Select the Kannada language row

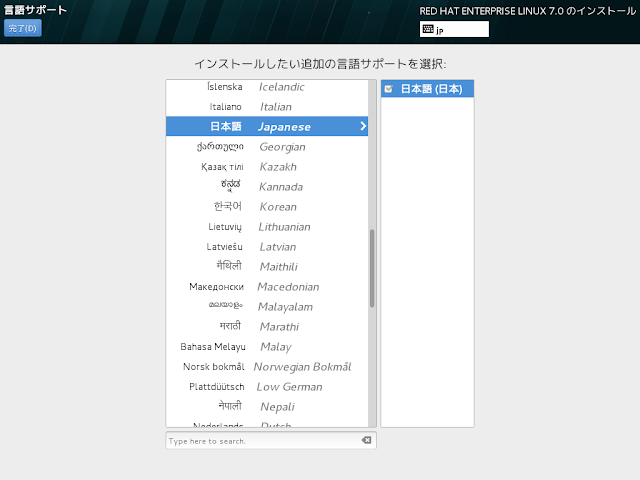[267, 187]
